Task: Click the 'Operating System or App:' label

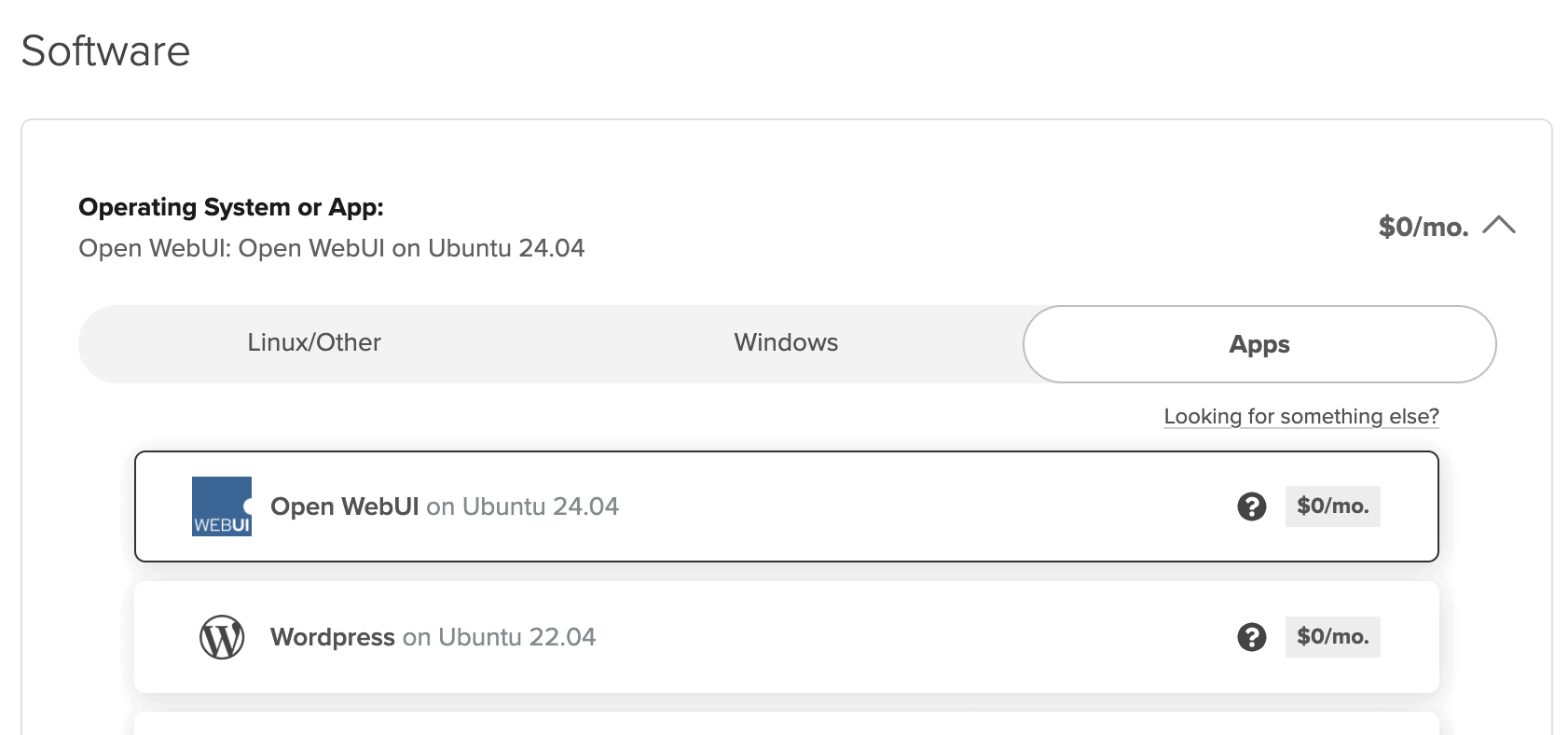Action: [x=231, y=207]
